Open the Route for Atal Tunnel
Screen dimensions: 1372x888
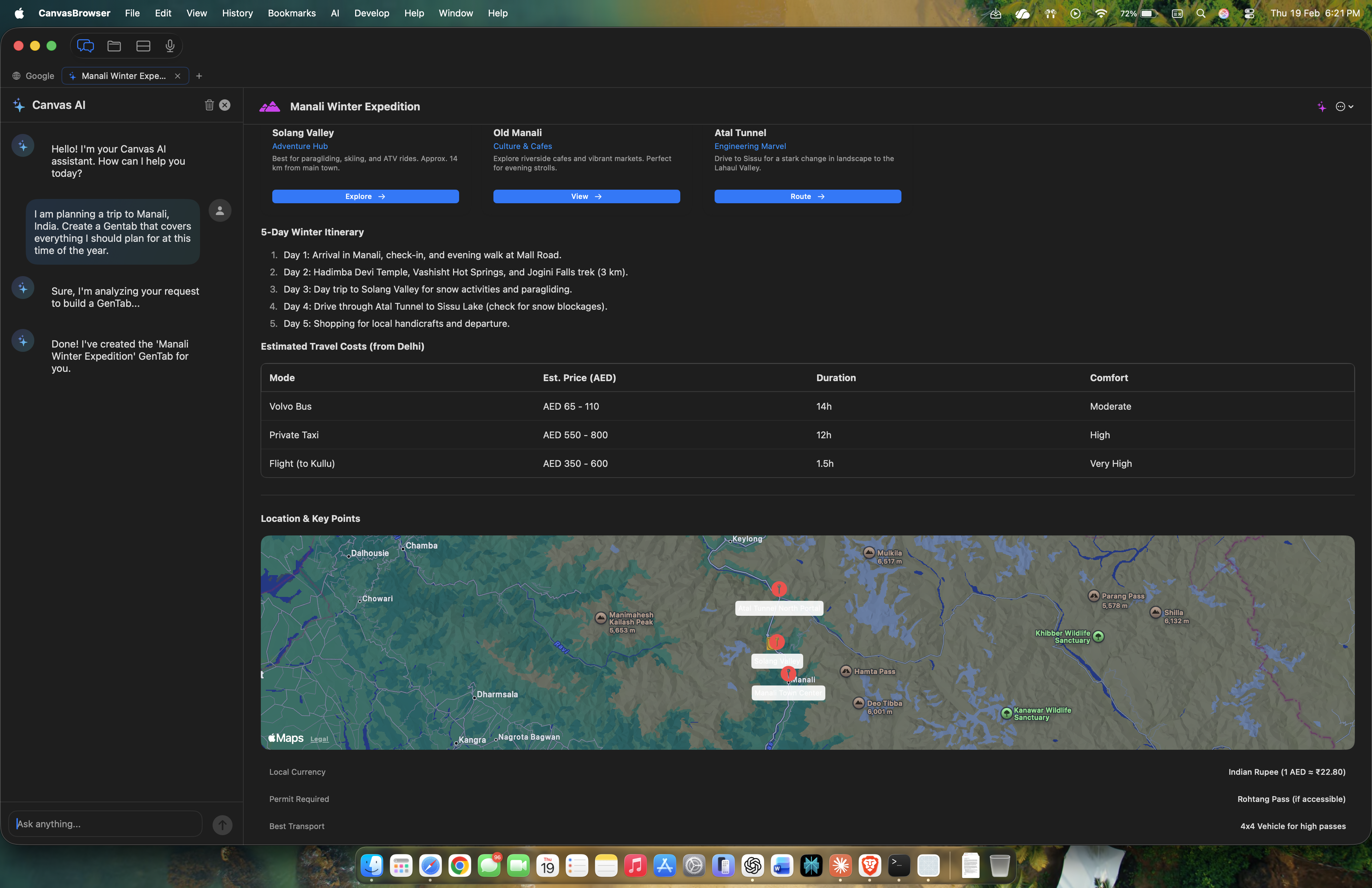[807, 196]
